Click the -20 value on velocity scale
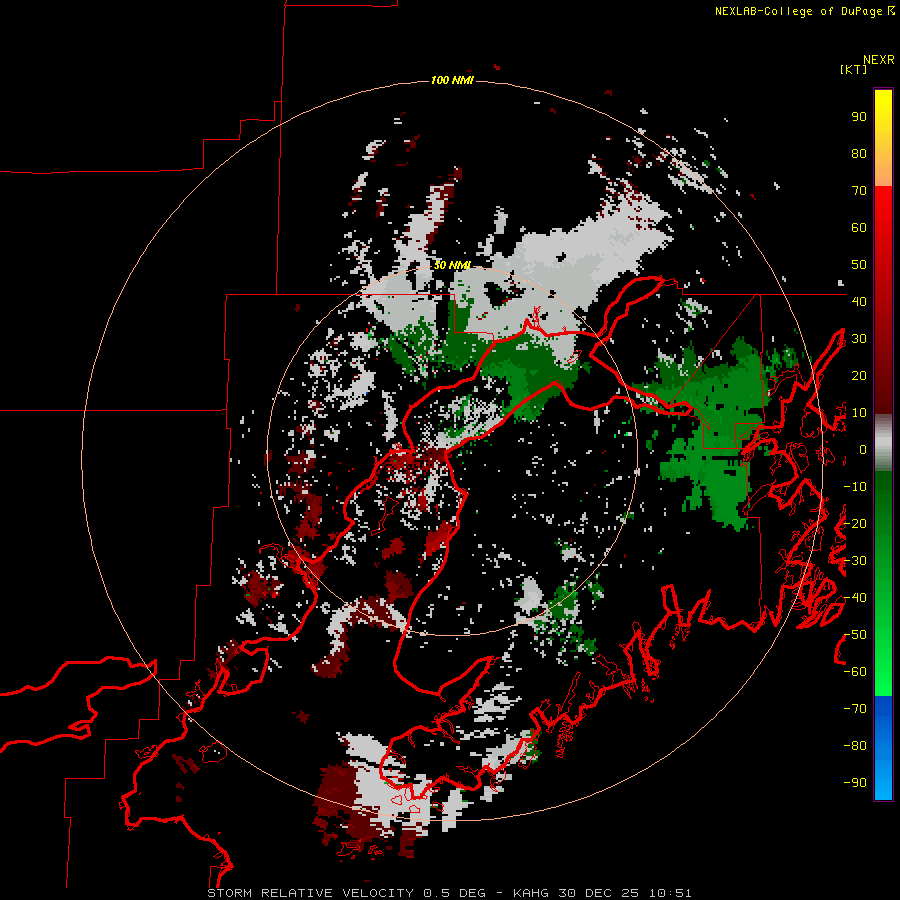The image size is (900, 900). (x=855, y=523)
